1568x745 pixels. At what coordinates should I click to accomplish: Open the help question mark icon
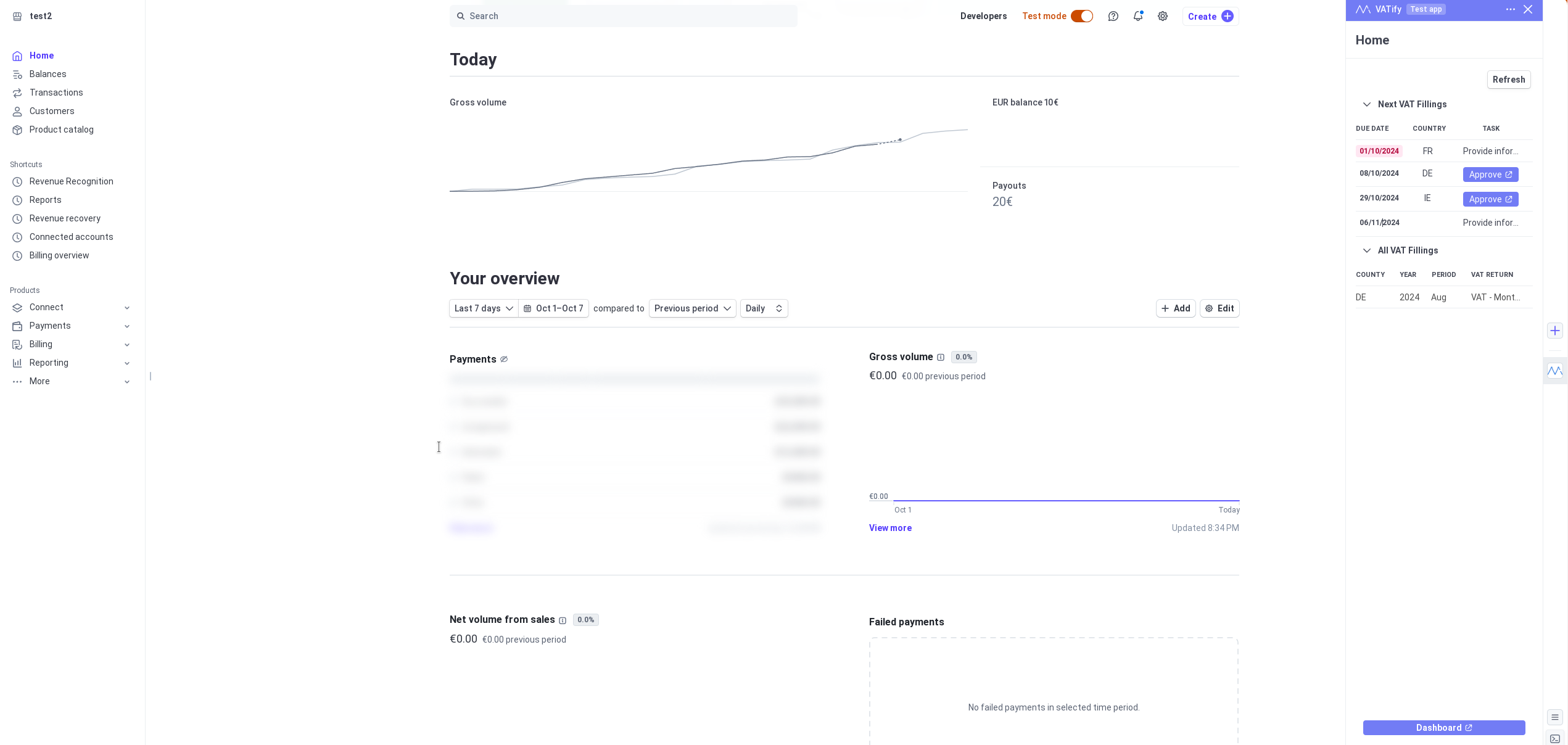(1113, 16)
